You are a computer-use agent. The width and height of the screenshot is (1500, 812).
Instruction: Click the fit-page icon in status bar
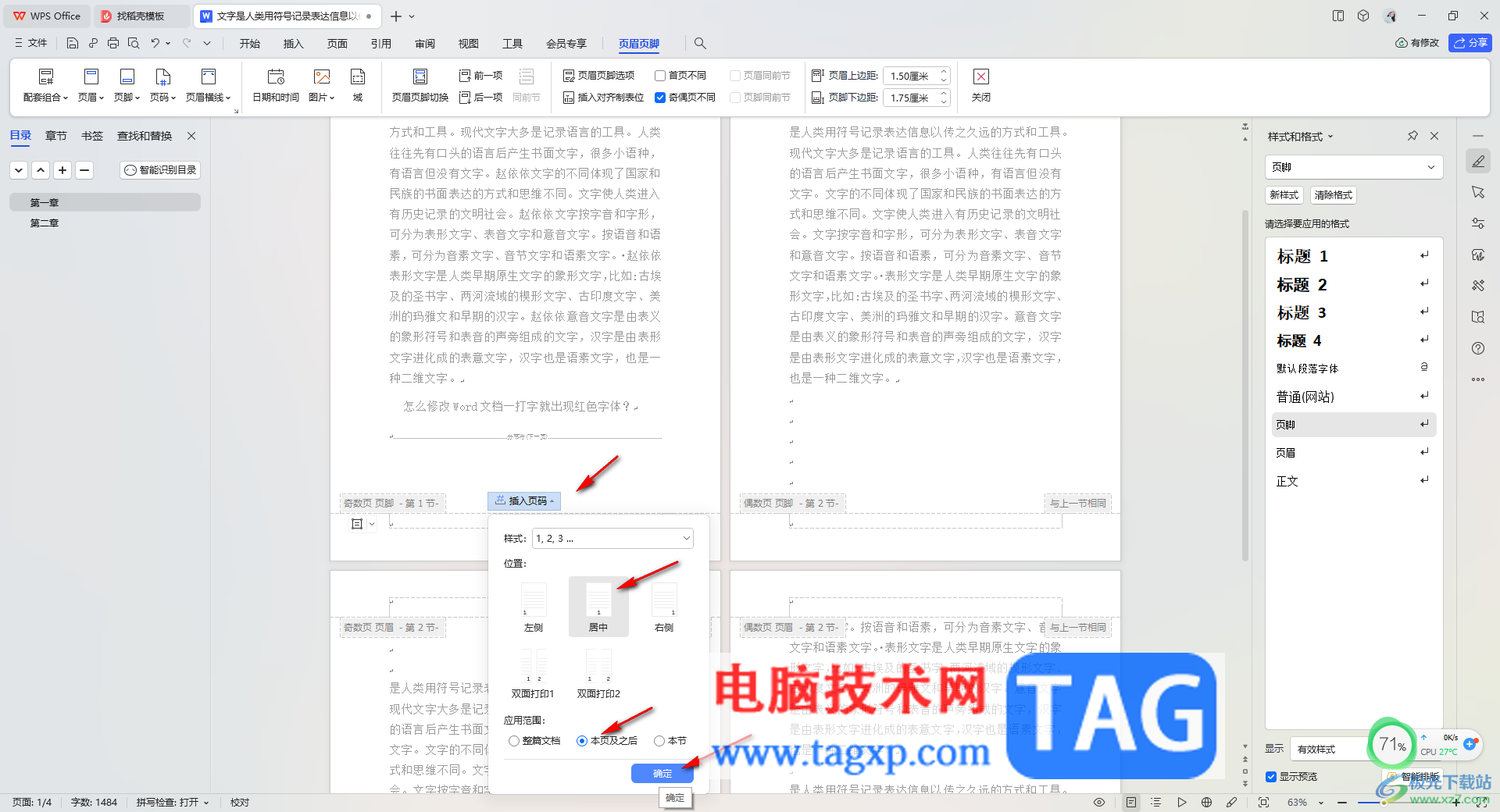pyautogui.click(x=1263, y=802)
